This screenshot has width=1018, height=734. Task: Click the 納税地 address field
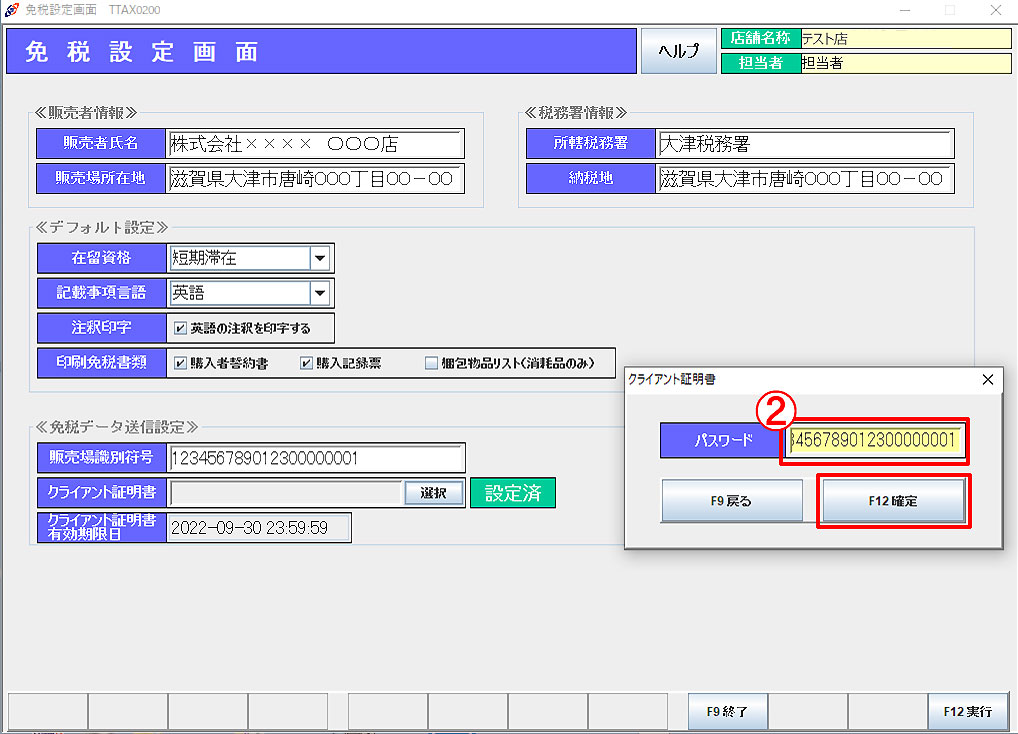pos(805,178)
